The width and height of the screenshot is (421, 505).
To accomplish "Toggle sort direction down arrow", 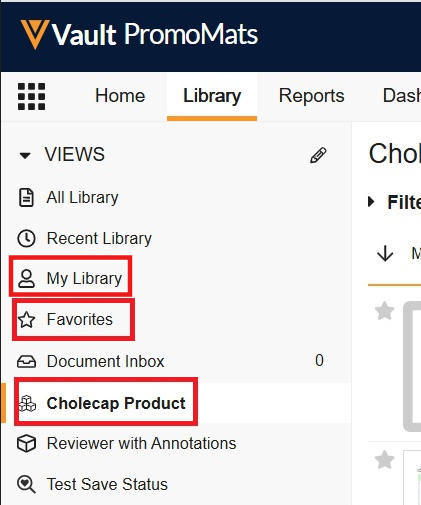I will coord(385,253).
